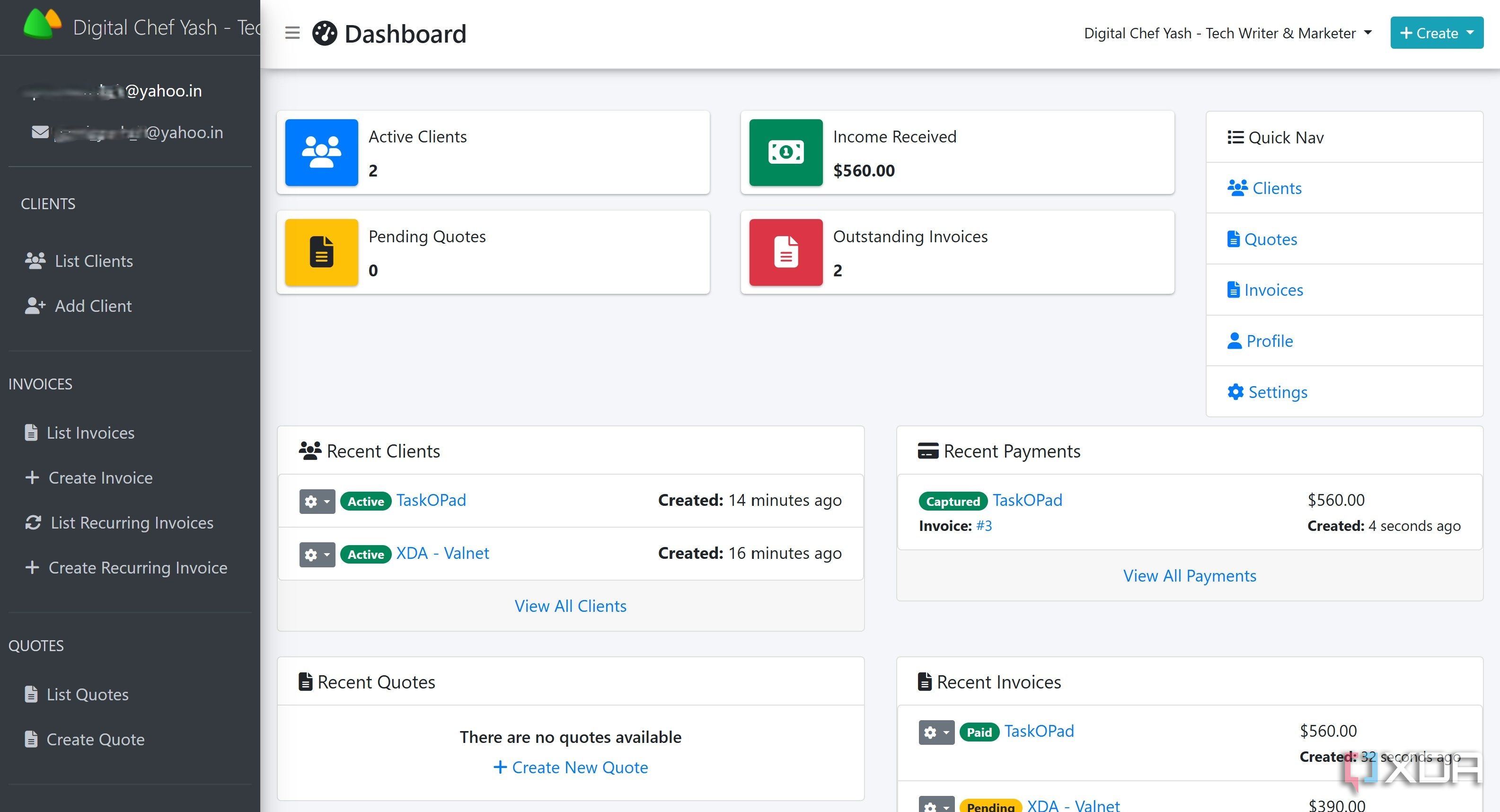The width and height of the screenshot is (1500, 812).
Task: Click the $560.00 Income Received value
Action: [x=864, y=171]
